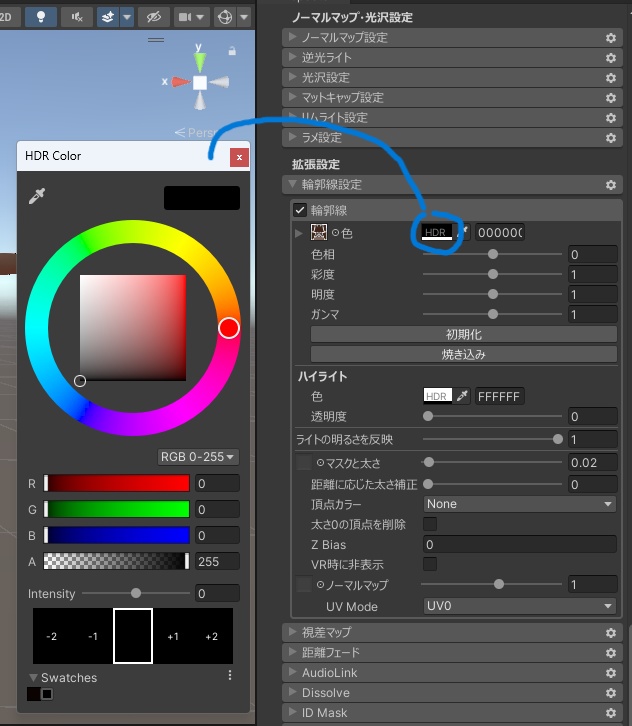Toggle scene audio mute icon
Screen dimensions: 632x726
click(77, 17)
